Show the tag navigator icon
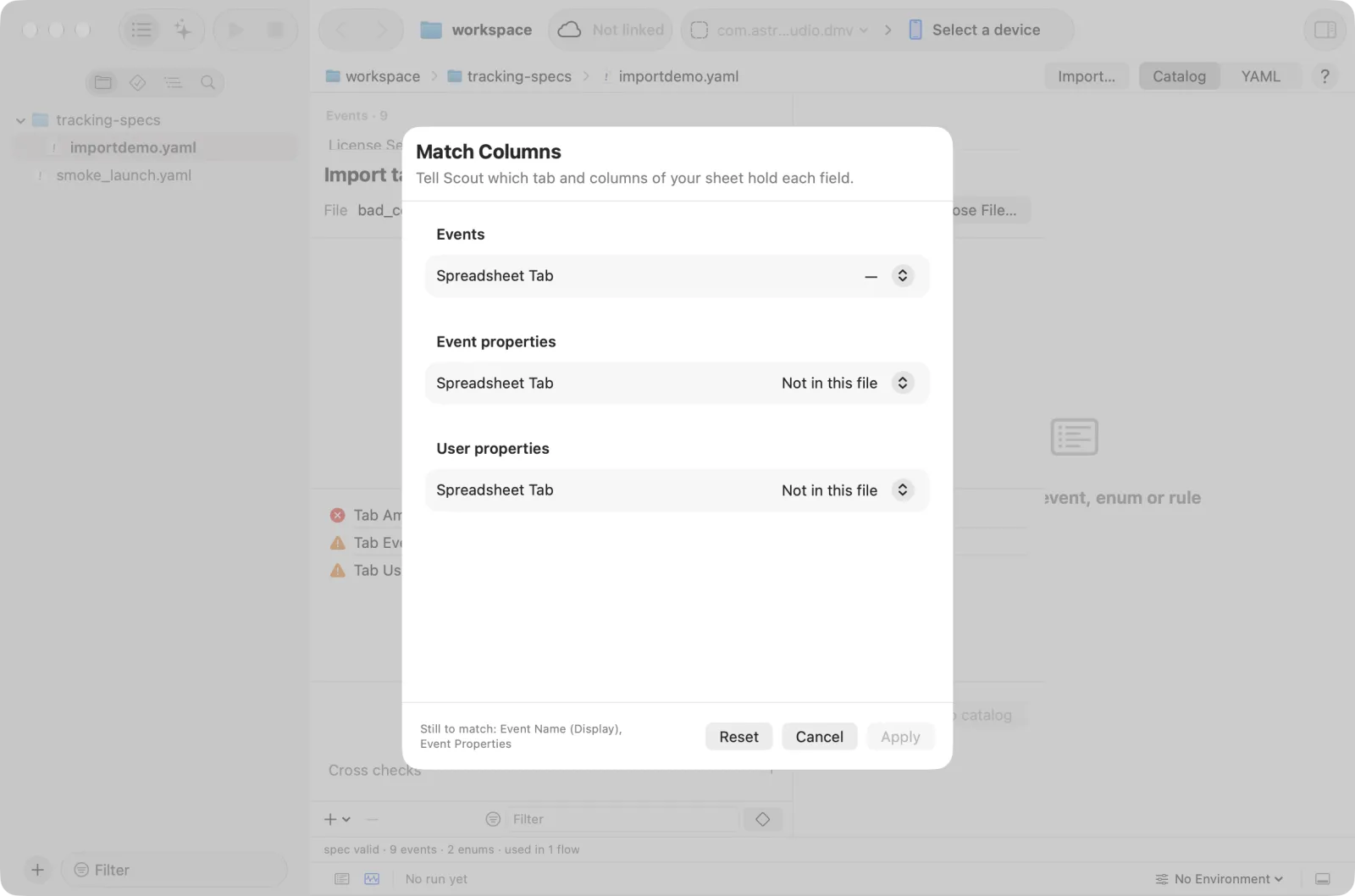This screenshot has height=896, width=1355. click(138, 82)
